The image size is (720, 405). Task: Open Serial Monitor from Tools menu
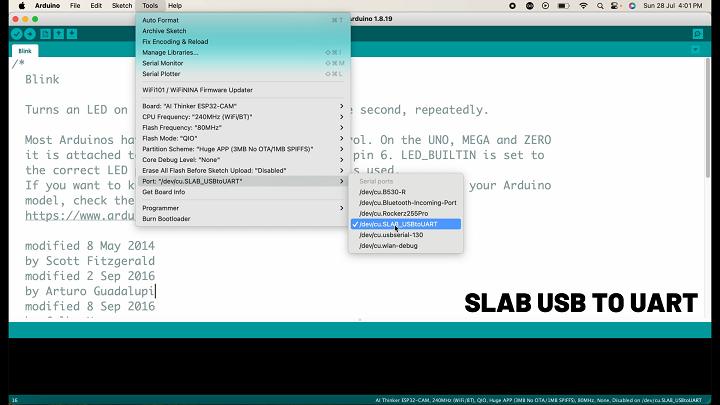(242, 63)
